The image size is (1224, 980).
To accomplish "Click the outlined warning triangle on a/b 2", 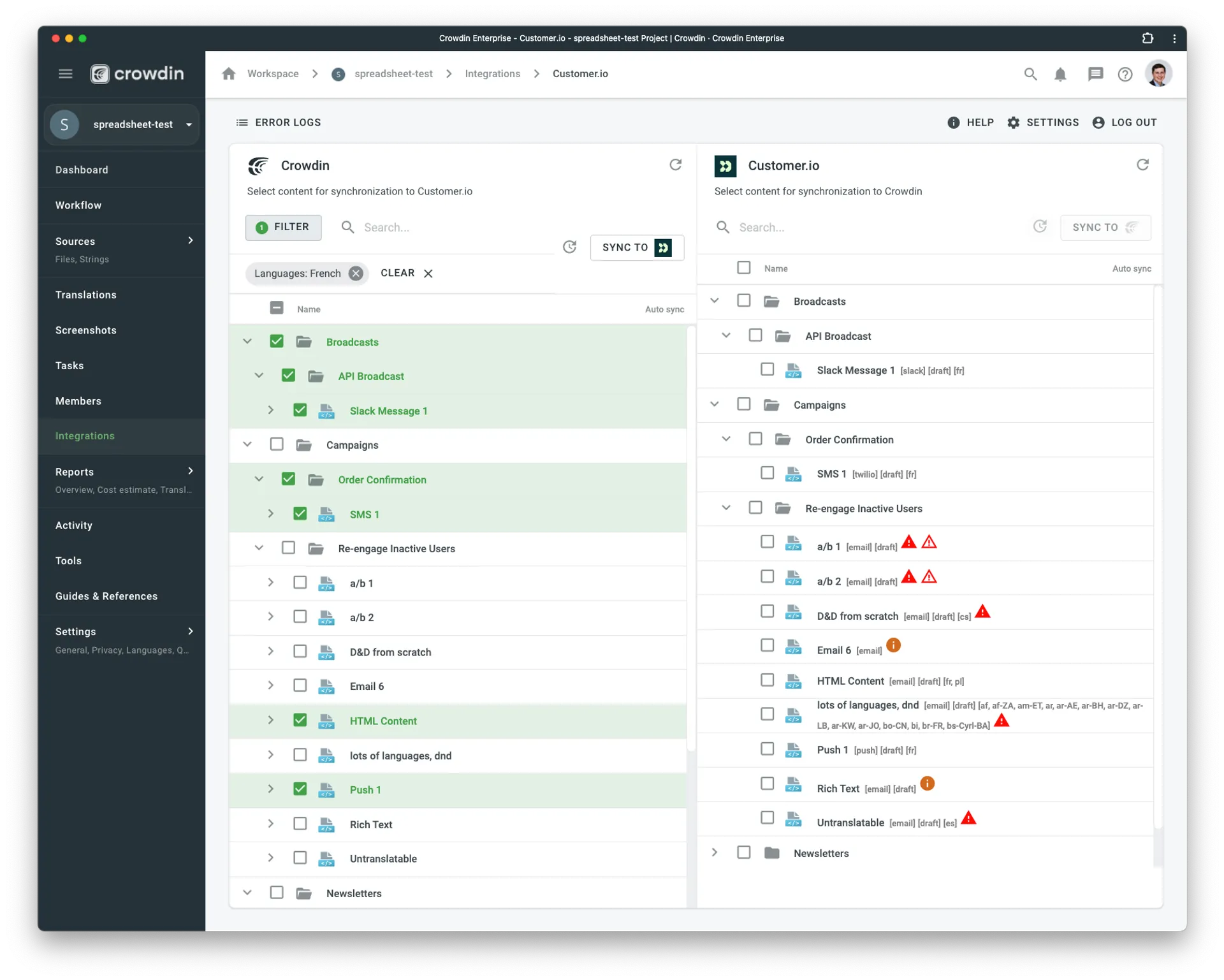I will [929, 577].
